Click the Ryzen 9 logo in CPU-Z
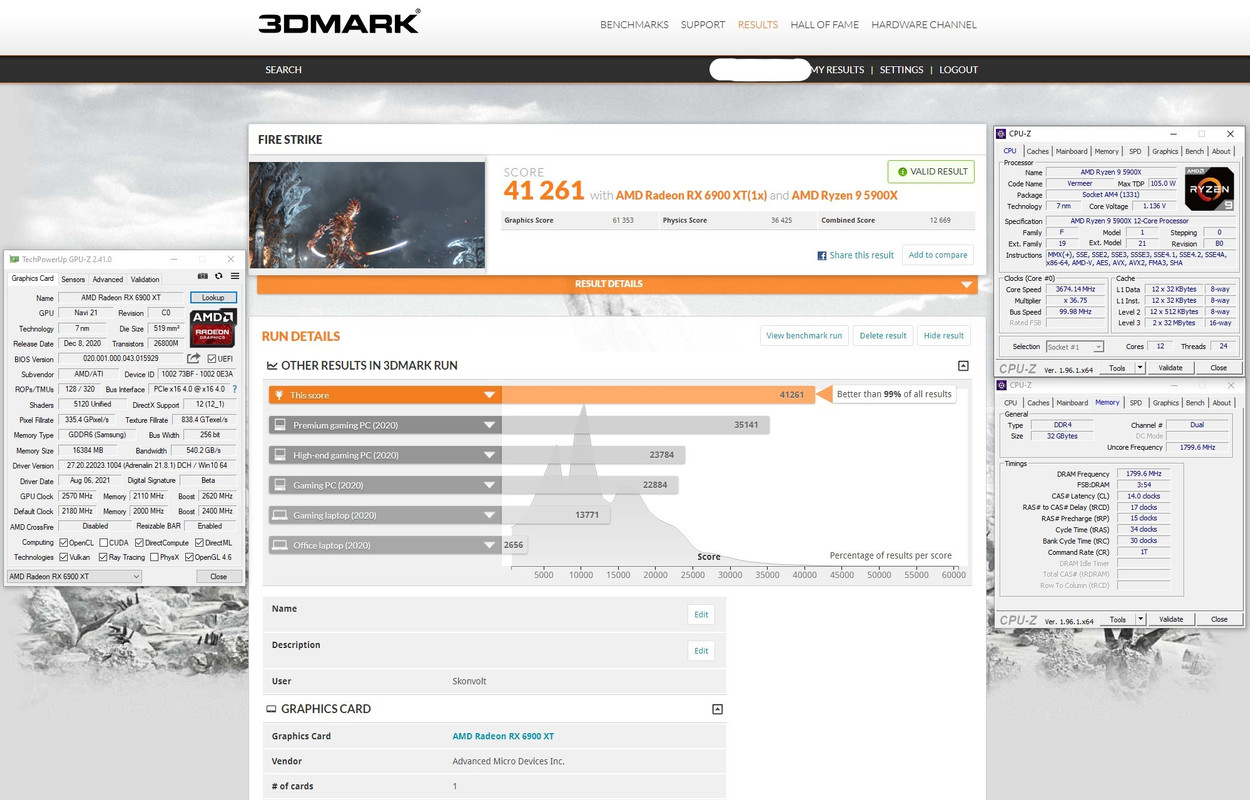 pos(1207,189)
